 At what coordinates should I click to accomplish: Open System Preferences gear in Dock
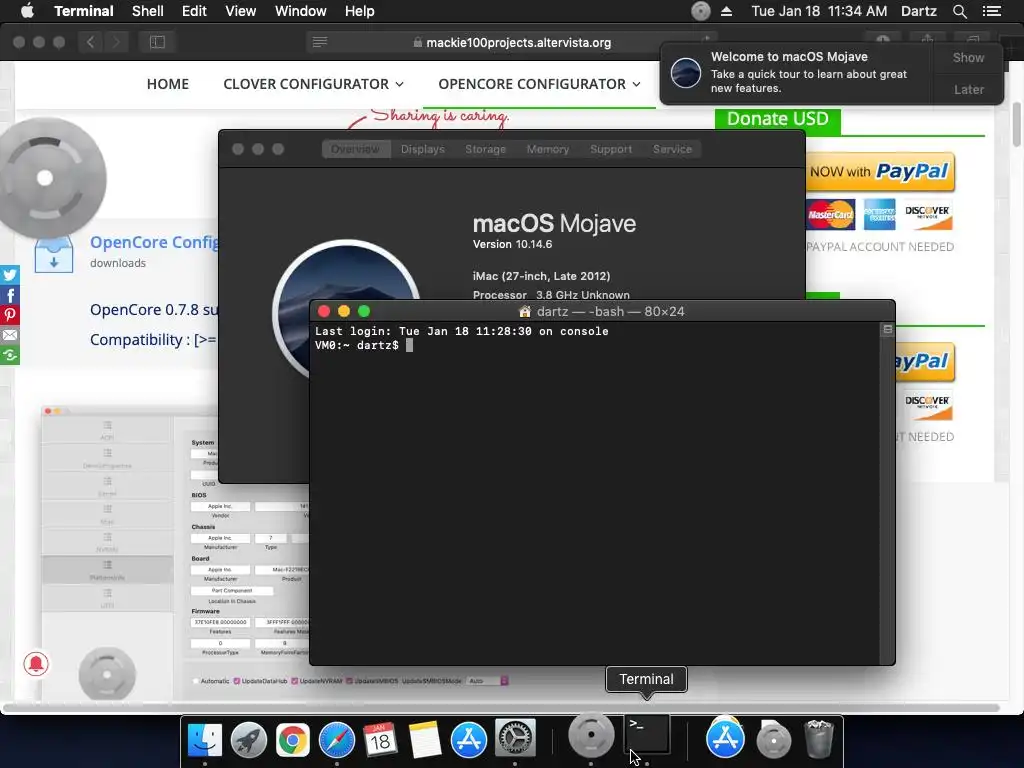(x=515, y=739)
